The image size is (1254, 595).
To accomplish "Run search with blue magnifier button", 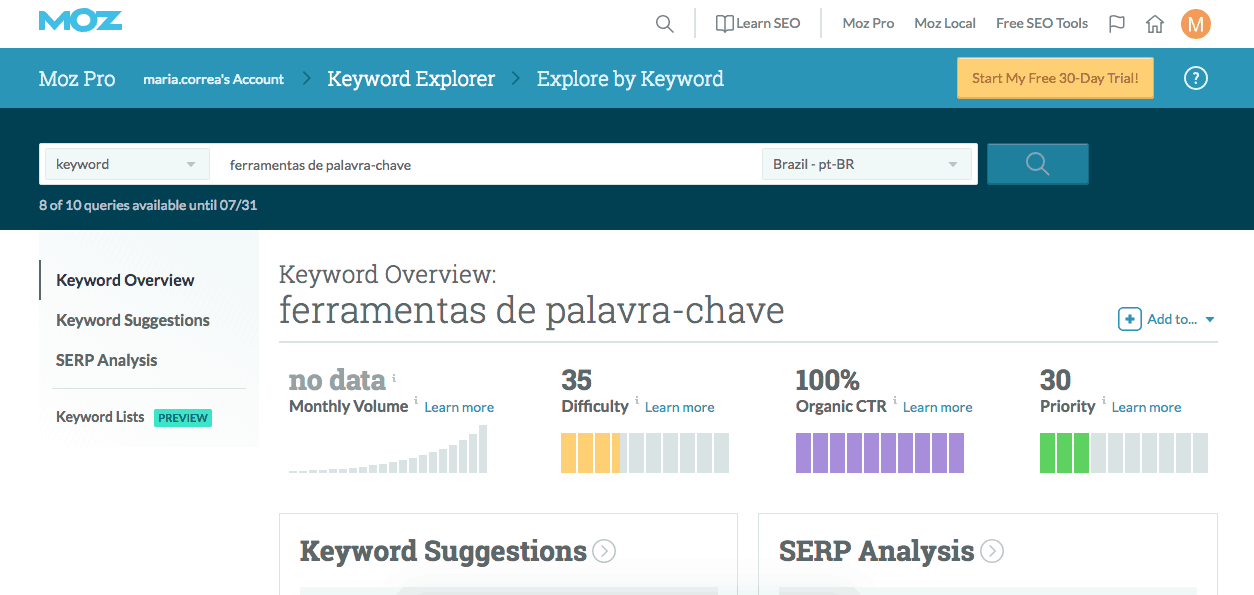I will pos(1038,164).
